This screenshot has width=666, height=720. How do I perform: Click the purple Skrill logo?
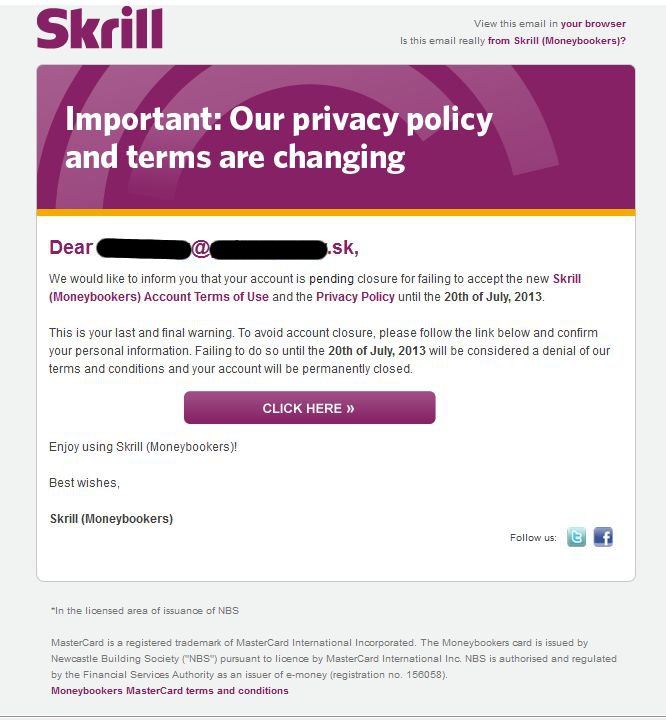tap(100, 28)
